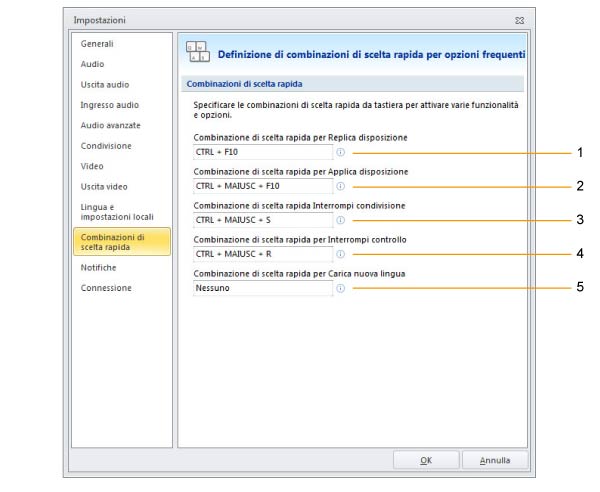Click the Annulla button
600x492 pixels.
click(x=495, y=460)
